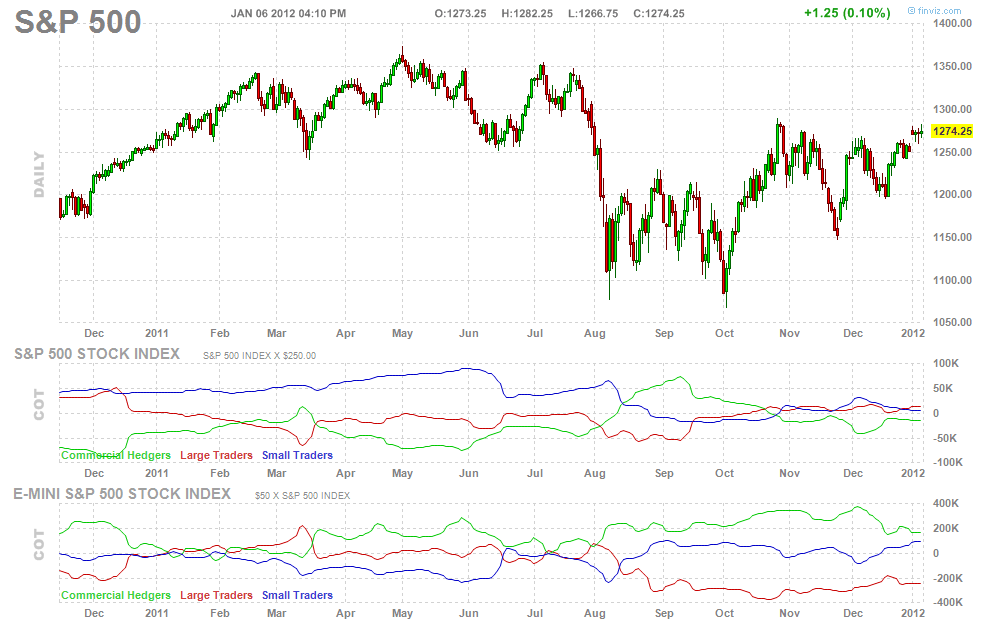Click the -100K axis label

pos(947,462)
